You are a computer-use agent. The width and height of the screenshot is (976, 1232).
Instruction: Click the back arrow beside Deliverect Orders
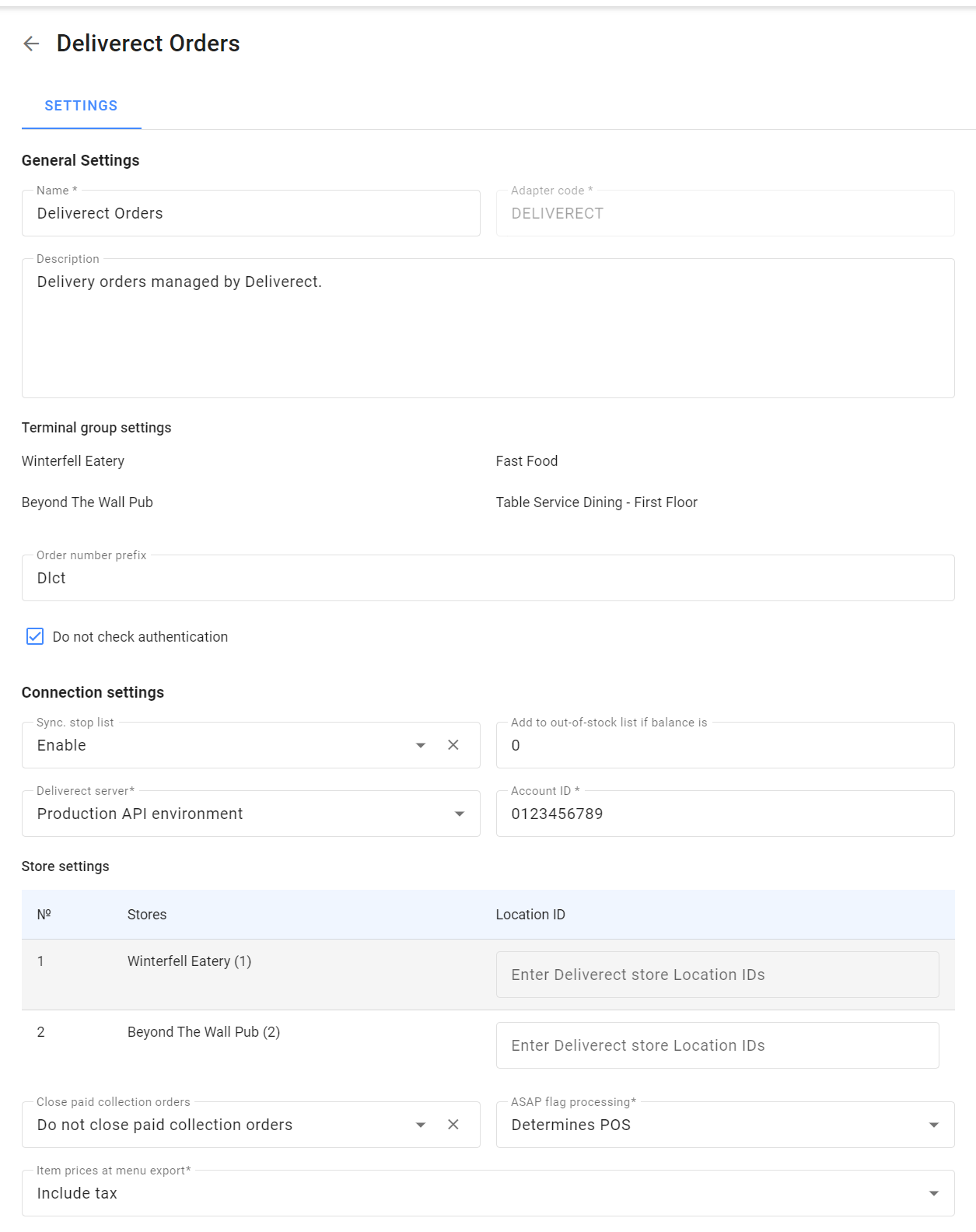click(31, 44)
